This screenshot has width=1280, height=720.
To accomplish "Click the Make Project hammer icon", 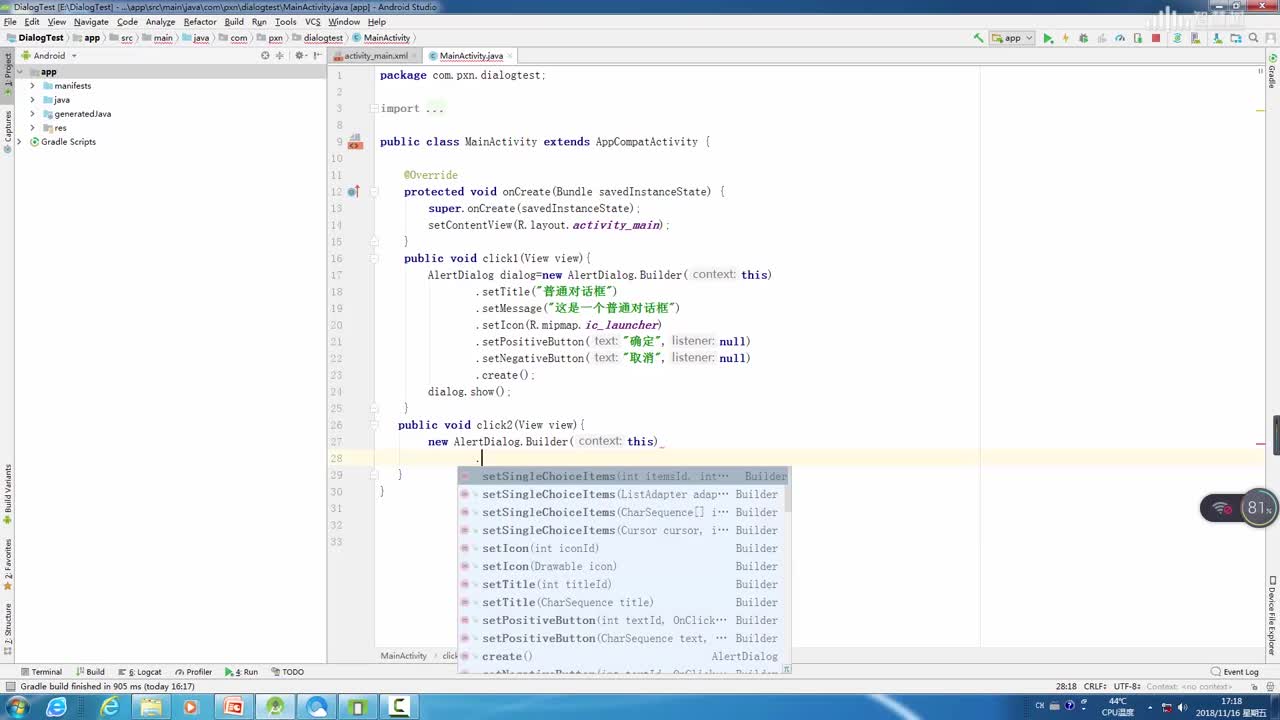I will click(978, 38).
